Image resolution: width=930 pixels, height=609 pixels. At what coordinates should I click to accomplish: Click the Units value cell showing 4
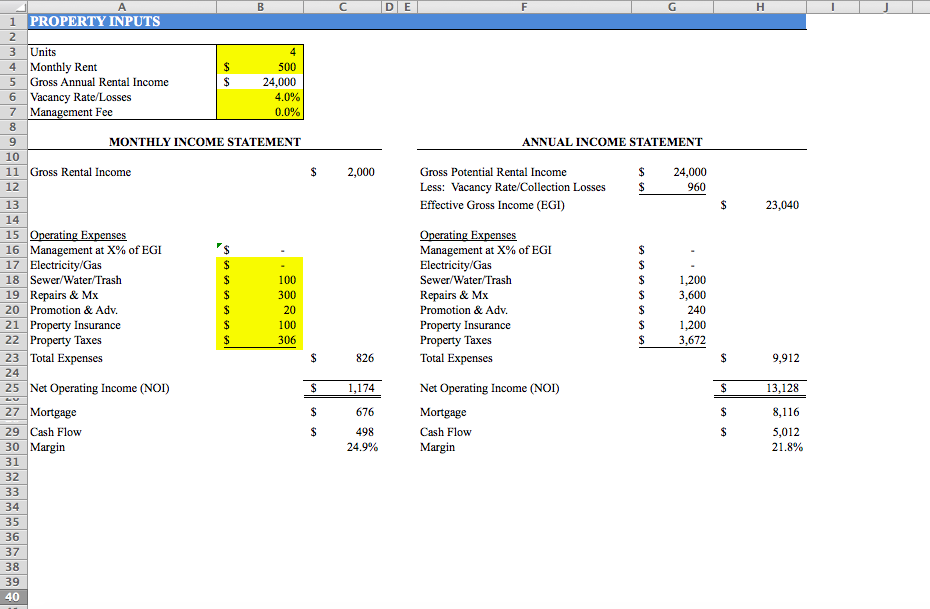point(260,52)
